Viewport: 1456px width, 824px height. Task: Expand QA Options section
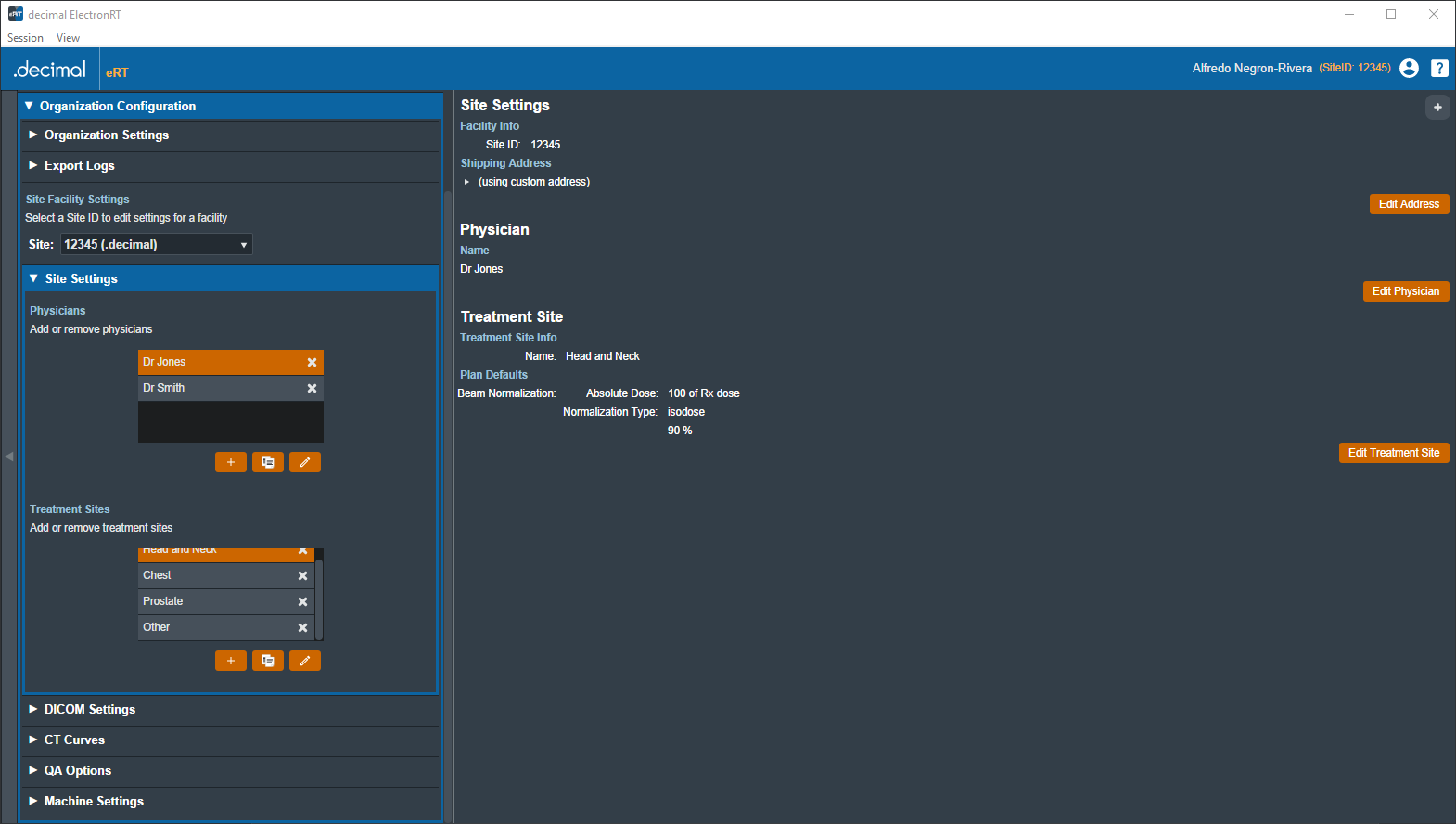[x=230, y=771]
